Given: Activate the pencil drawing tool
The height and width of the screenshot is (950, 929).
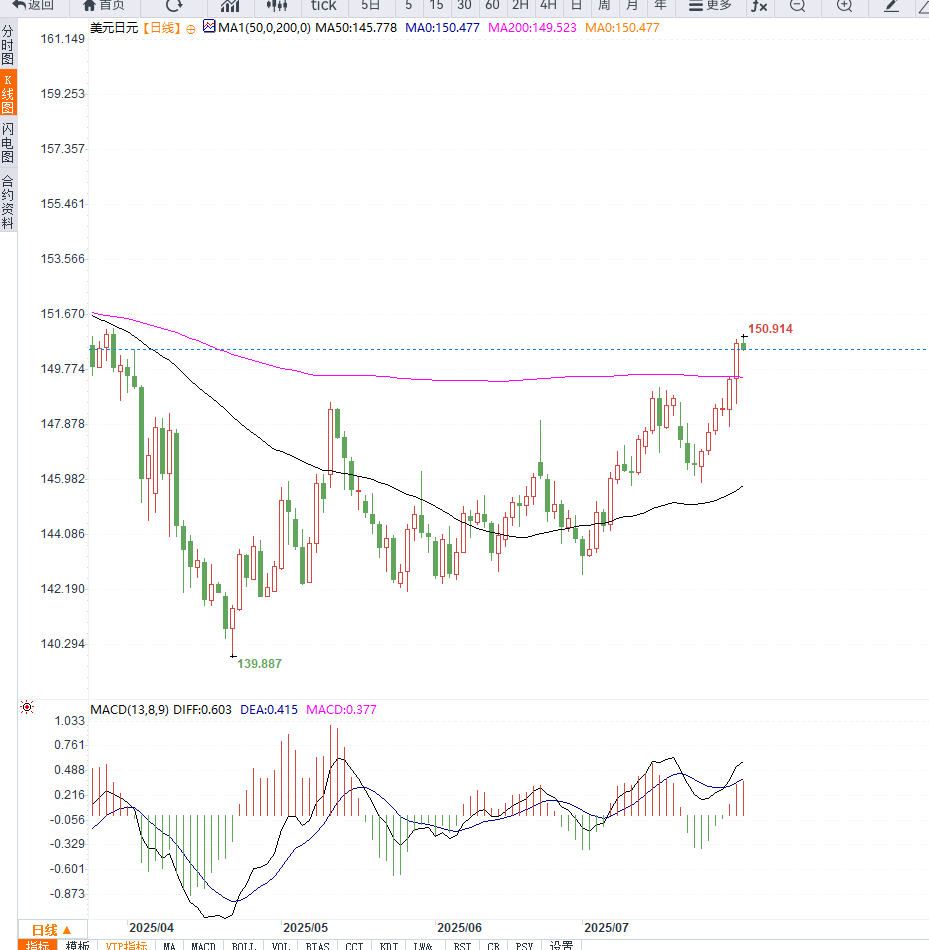Looking at the screenshot, I should click(x=891, y=5).
